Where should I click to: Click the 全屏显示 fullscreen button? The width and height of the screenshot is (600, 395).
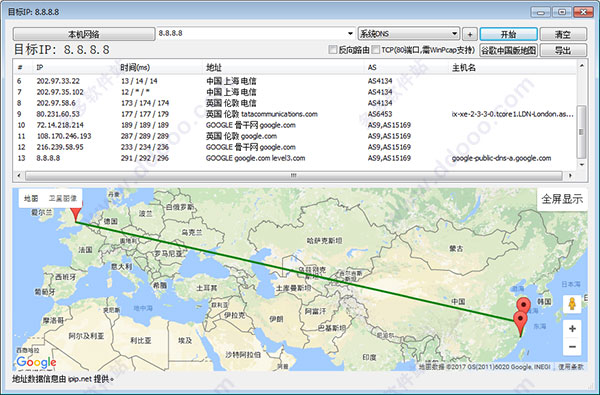click(x=562, y=199)
